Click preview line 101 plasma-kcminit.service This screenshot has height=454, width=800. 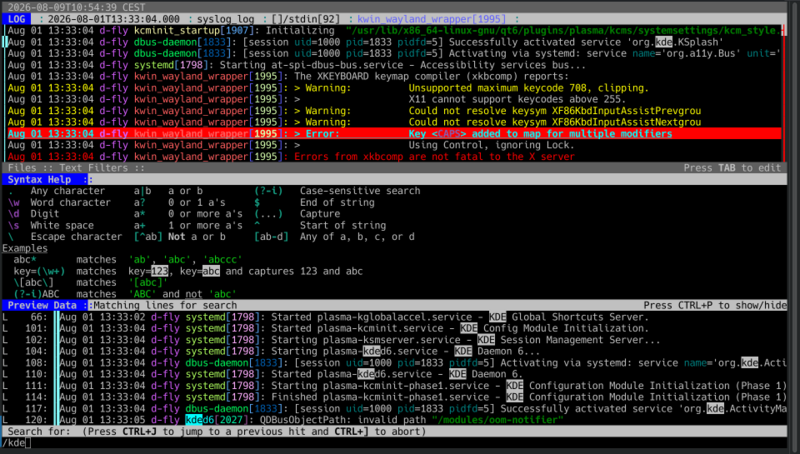(x=394, y=328)
